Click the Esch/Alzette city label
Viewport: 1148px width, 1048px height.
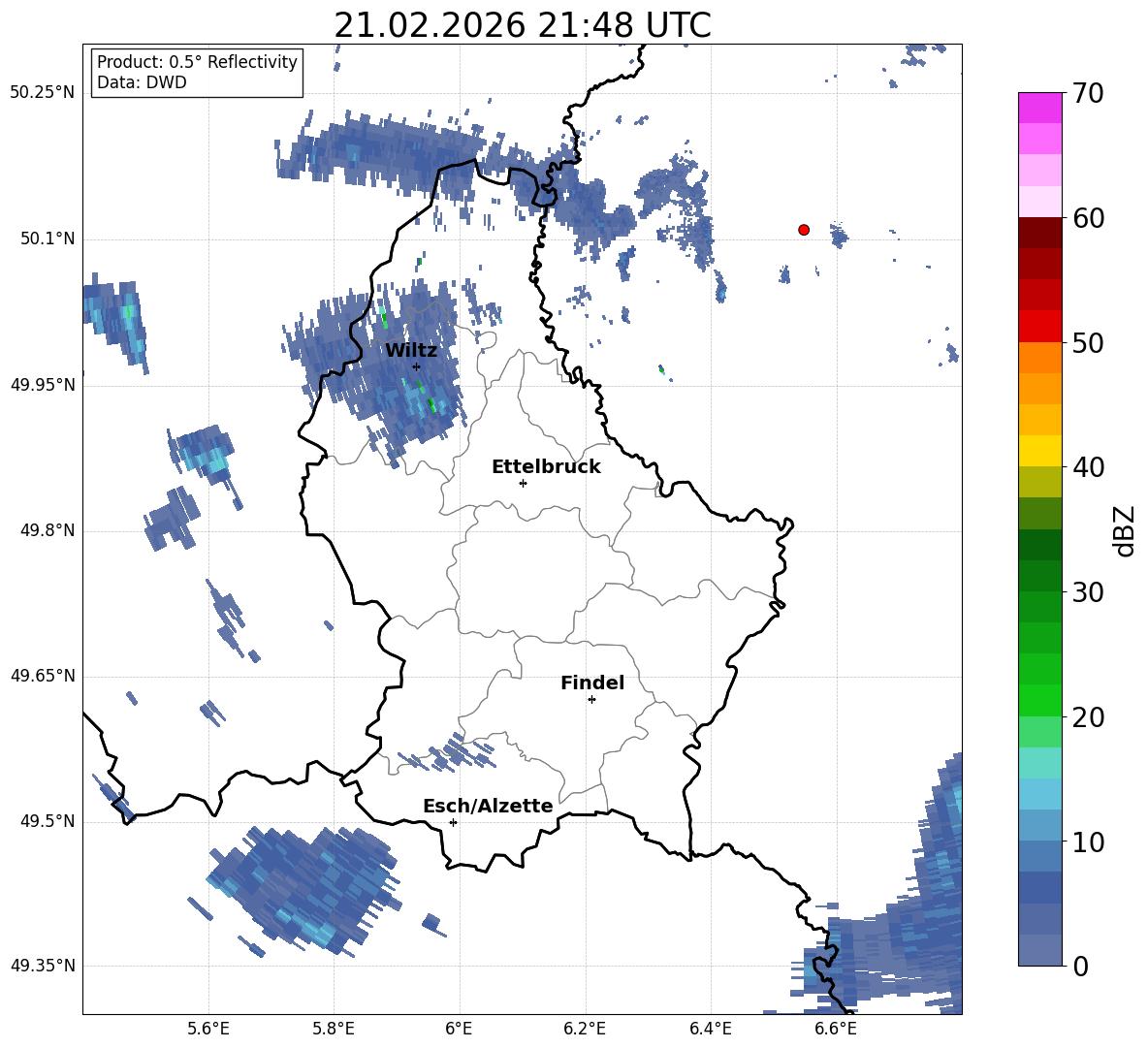tap(488, 806)
